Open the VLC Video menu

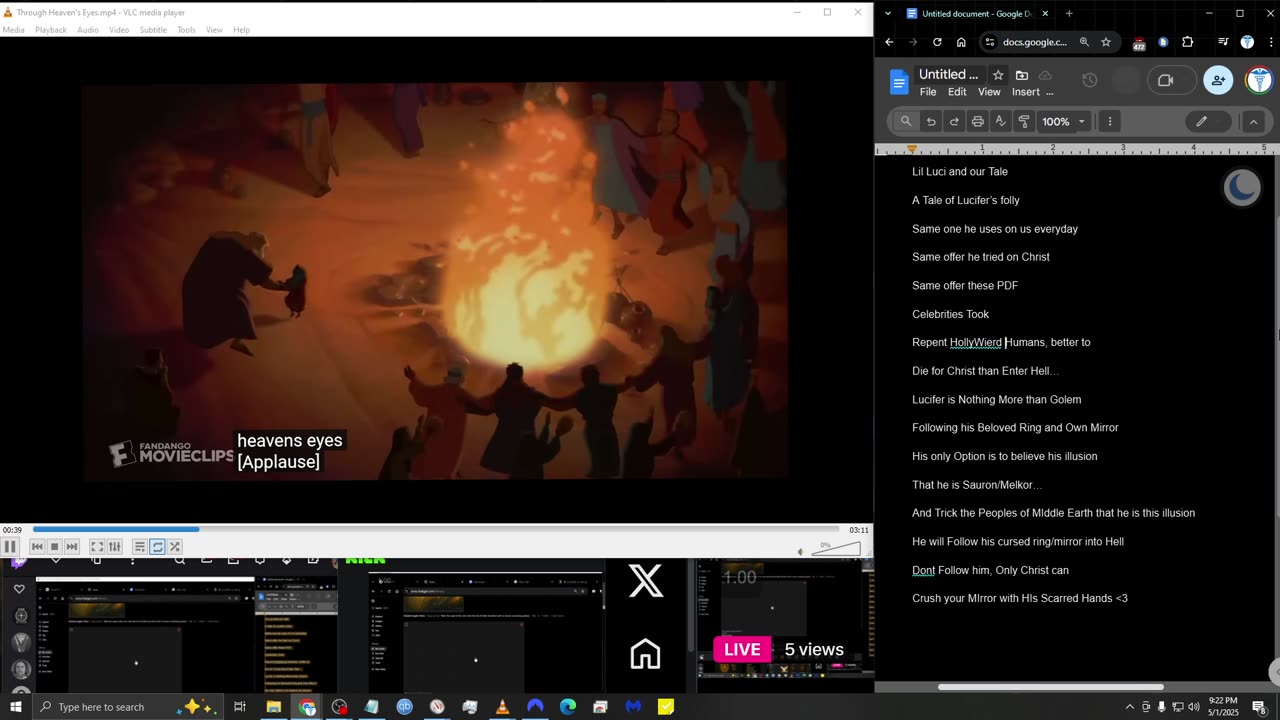click(x=119, y=30)
